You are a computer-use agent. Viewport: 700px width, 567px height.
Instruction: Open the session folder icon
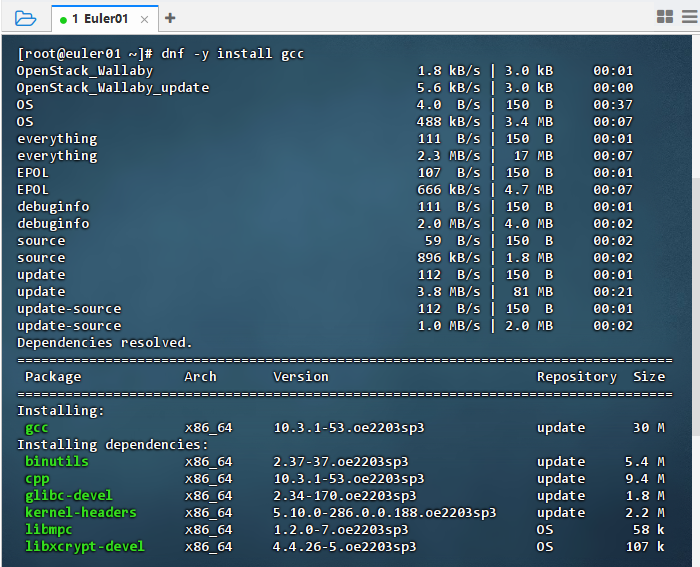25,18
